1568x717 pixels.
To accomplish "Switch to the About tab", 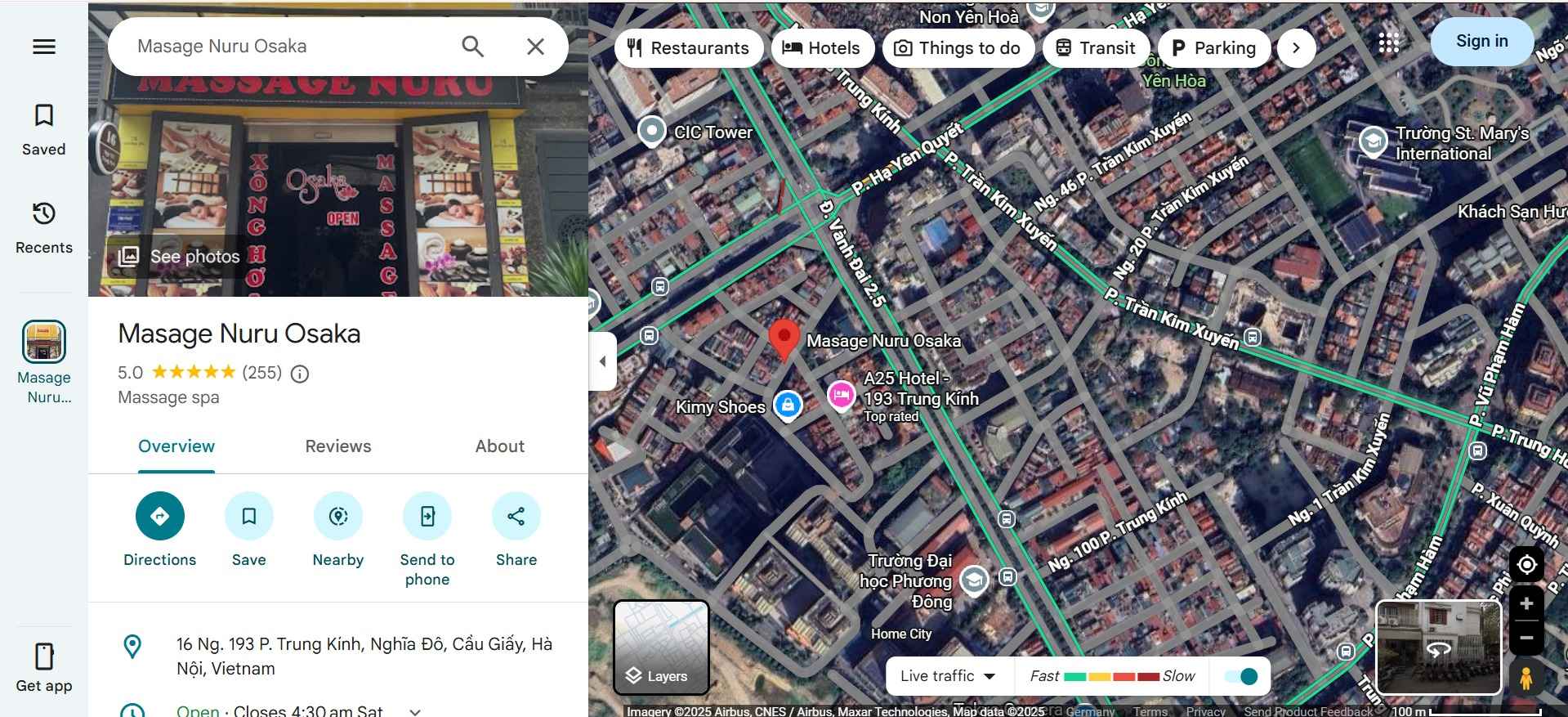I will (x=500, y=446).
